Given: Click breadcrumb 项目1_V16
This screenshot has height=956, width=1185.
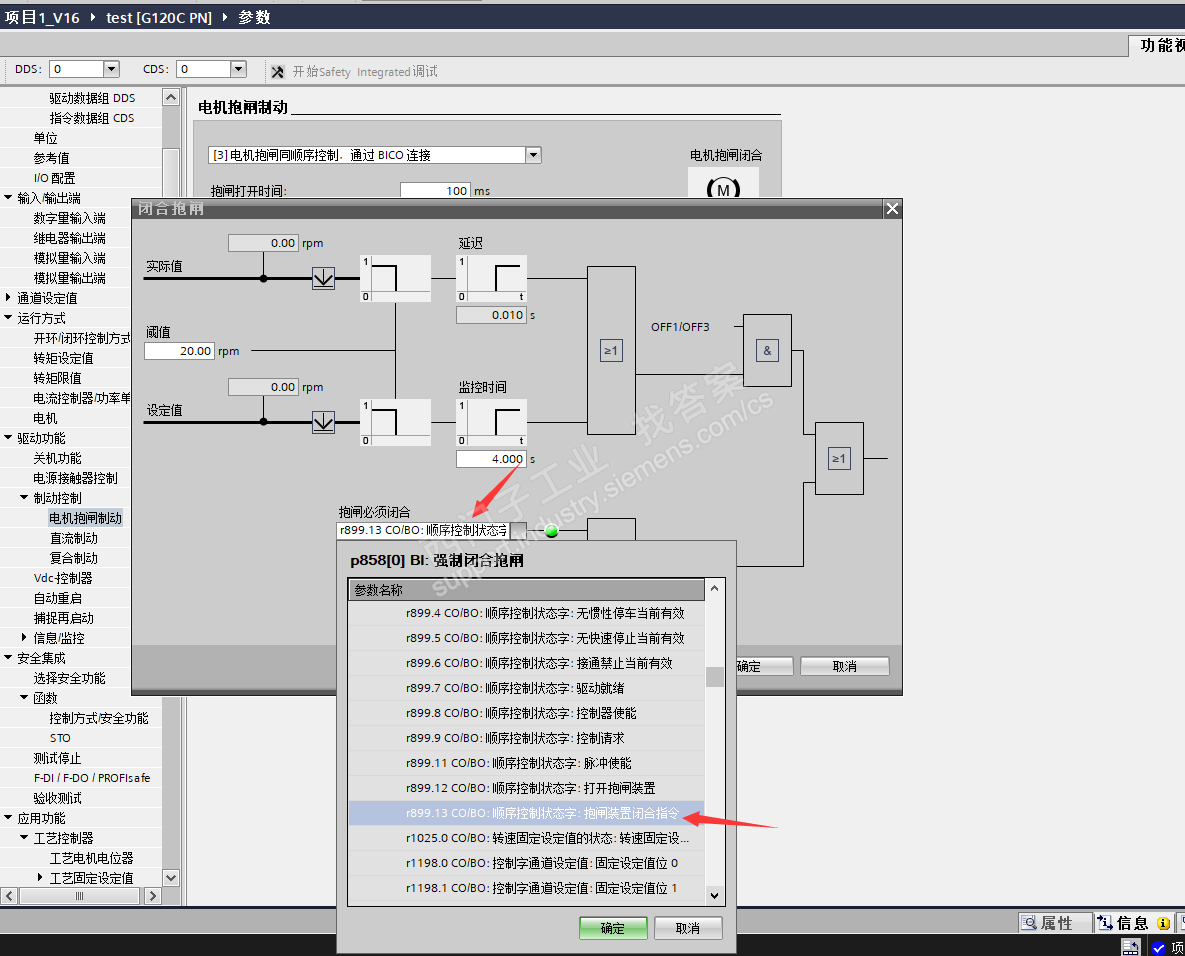Looking at the screenshot, I should point(42,17).
